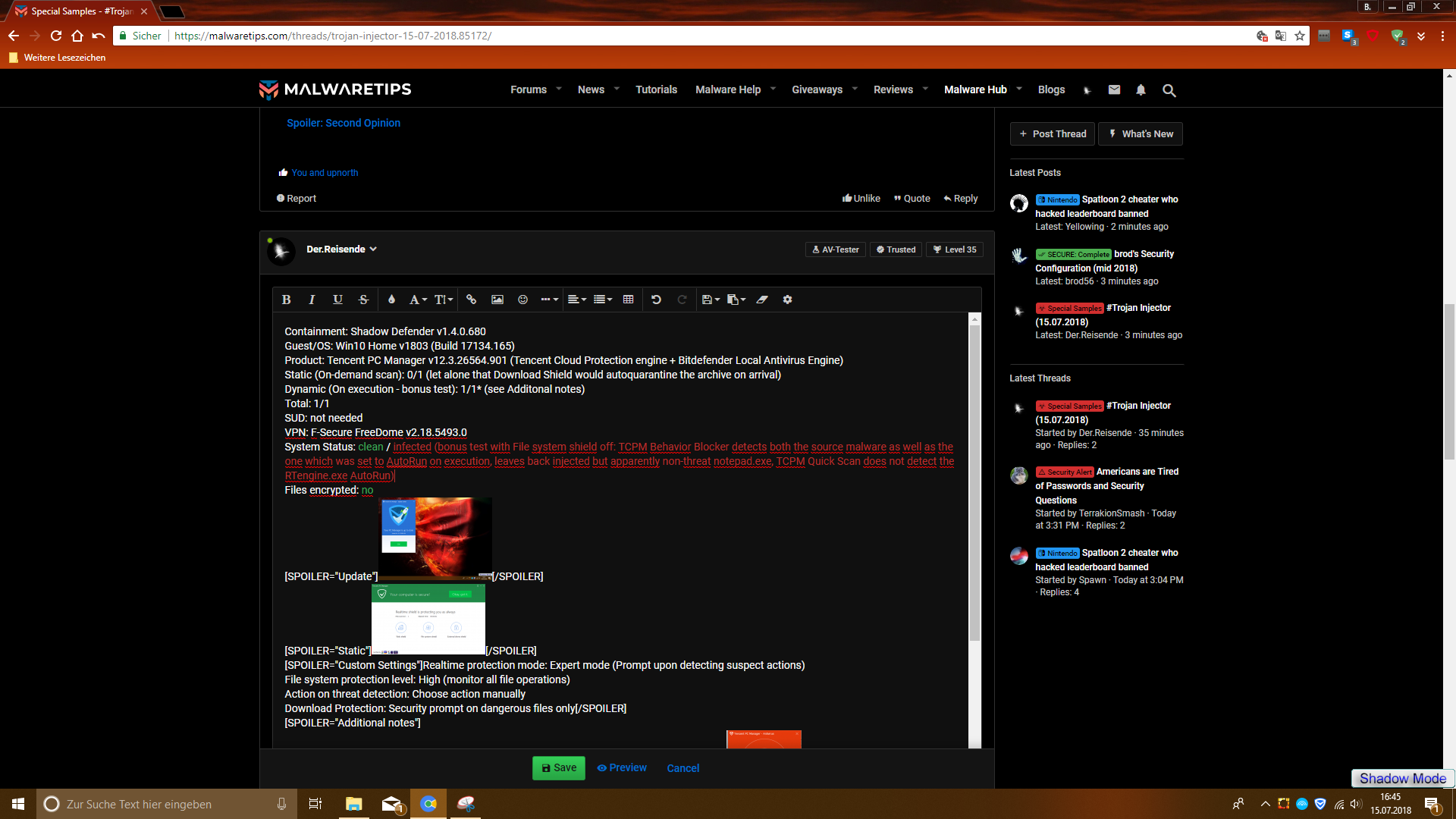Toggle underline formatting in the editor
The width and height of the screenshot is (1456, 819).
pyautogui.click(x=337, y=300)
